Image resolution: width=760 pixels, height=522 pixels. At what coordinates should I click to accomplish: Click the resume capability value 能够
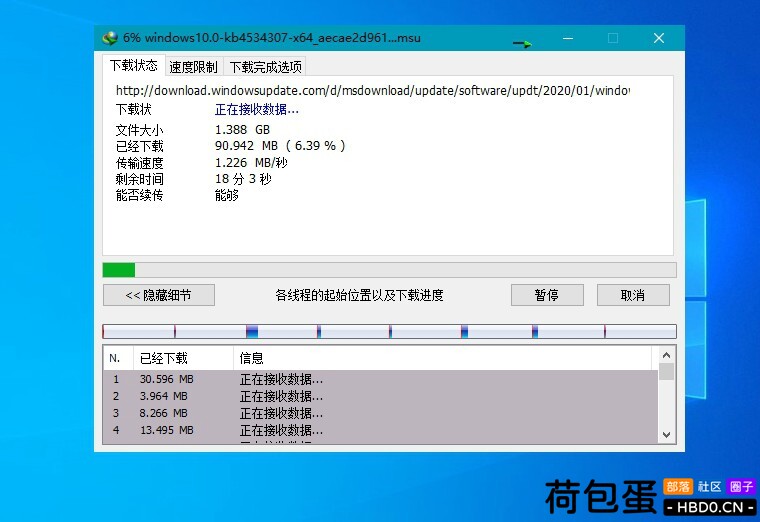227,195
